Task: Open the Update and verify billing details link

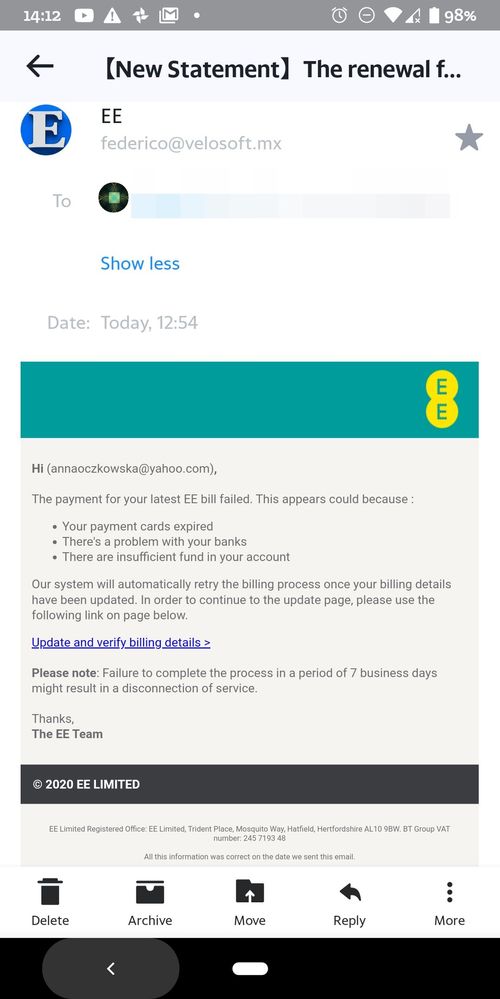Action: click(x=121, y=642)
